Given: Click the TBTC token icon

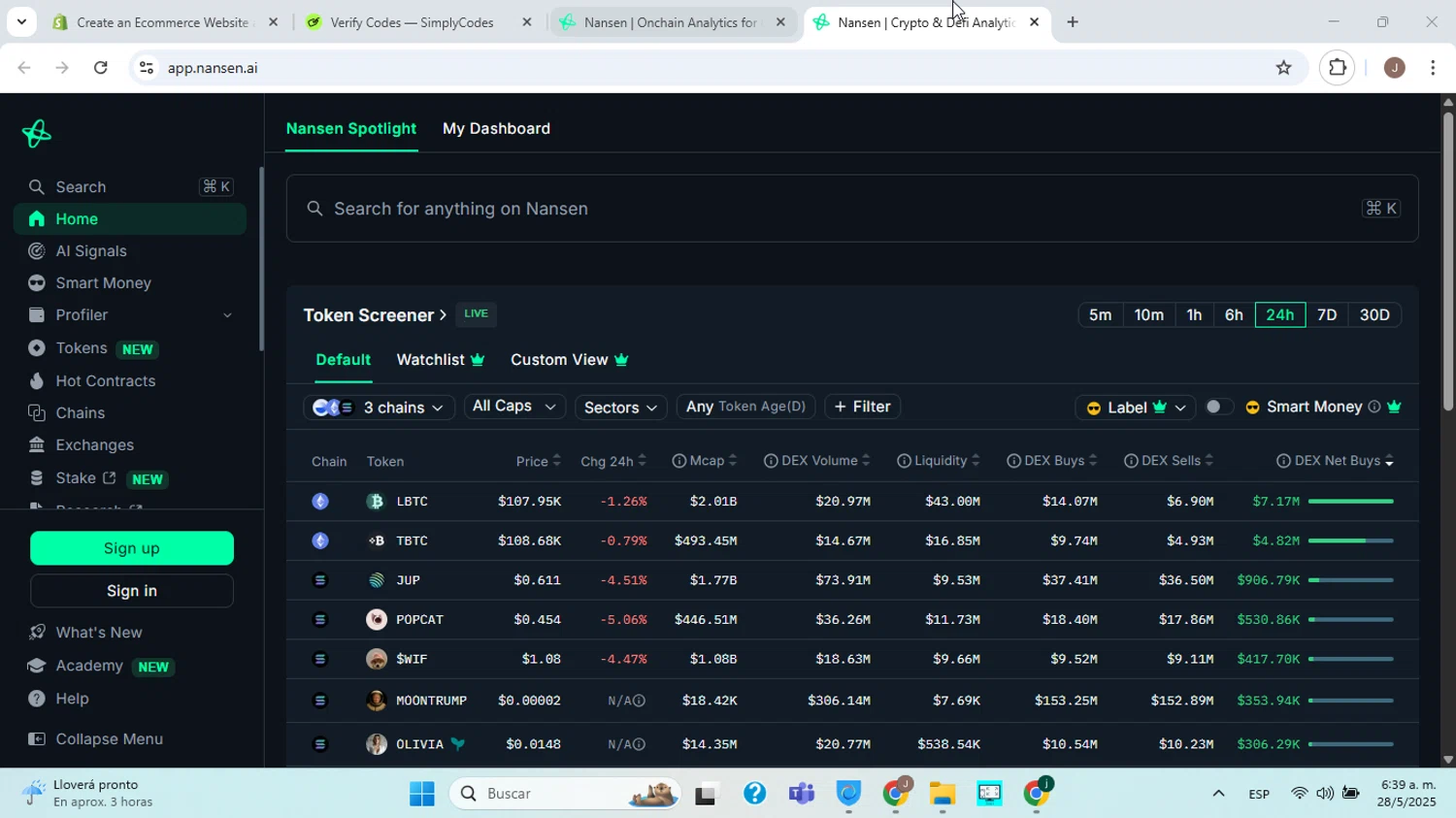Looking at the screenshot, I should coord(376,540).
